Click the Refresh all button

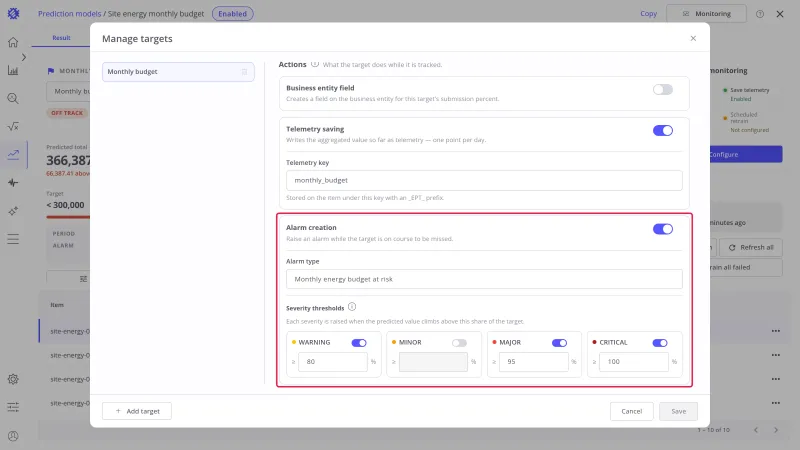pos(751,247)
